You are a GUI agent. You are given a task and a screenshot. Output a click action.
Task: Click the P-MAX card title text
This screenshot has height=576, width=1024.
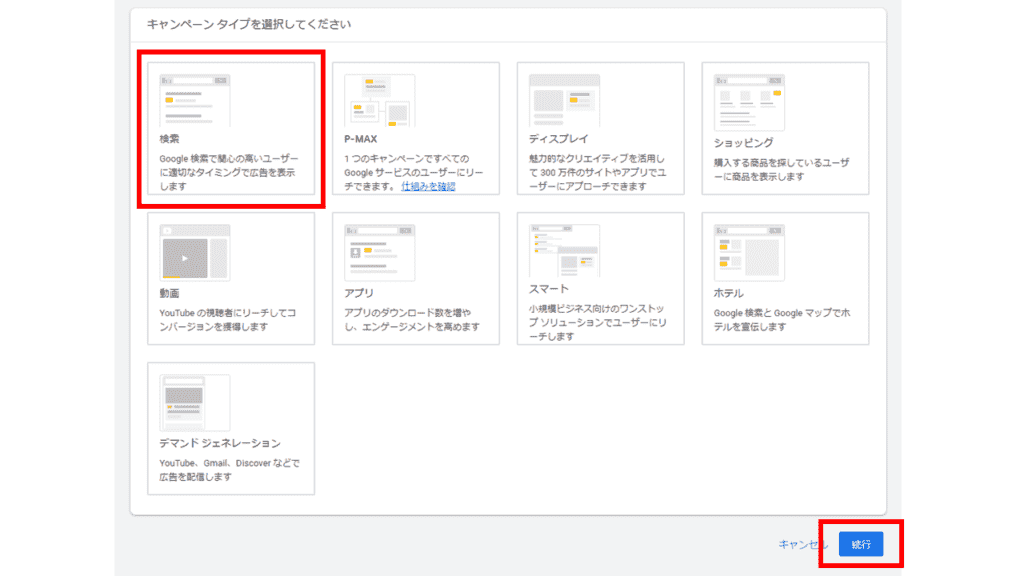pyautogui.click(x=360, y=139)
